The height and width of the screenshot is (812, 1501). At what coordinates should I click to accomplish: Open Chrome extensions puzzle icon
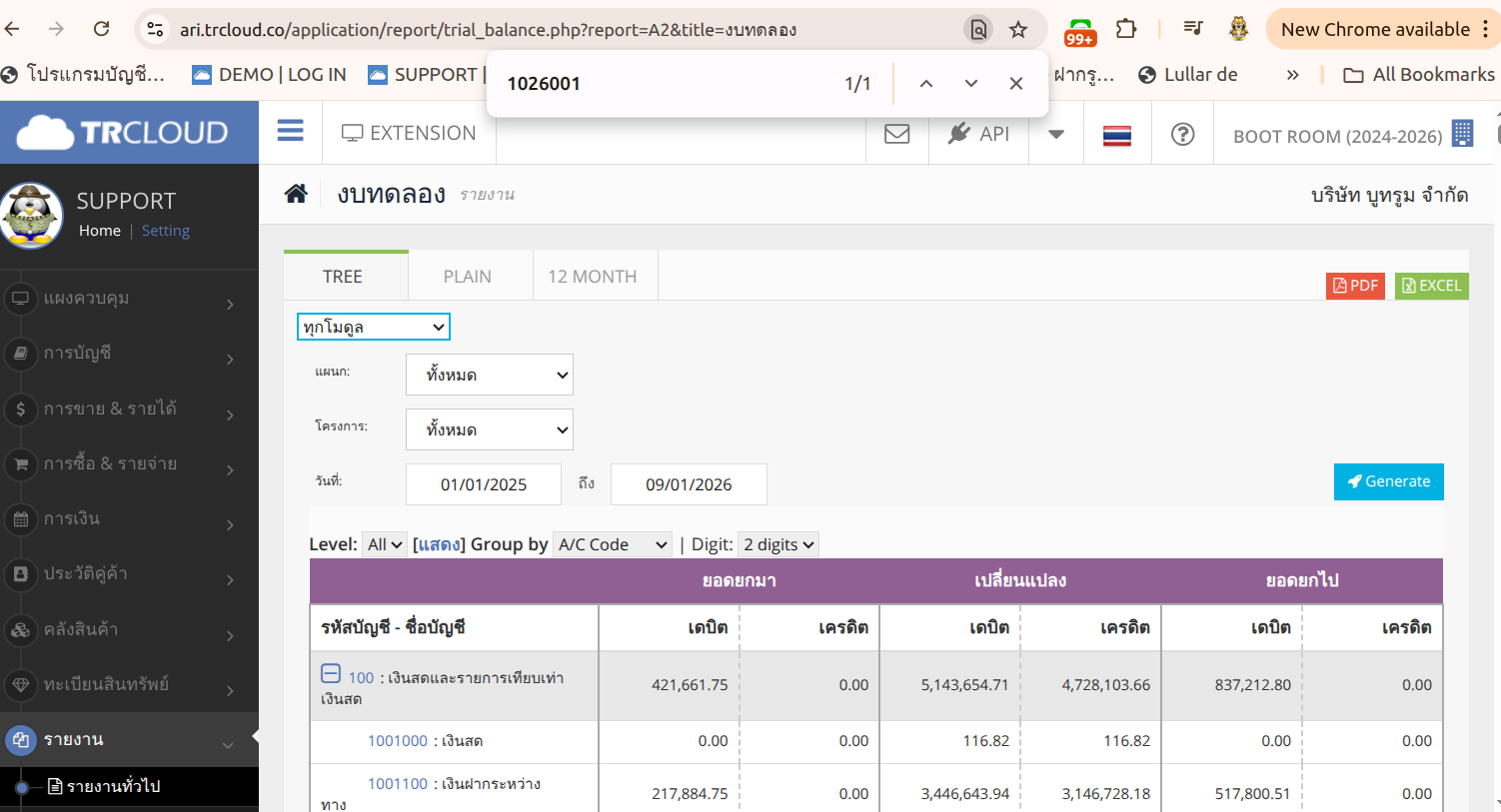[x=1126, y=30]
